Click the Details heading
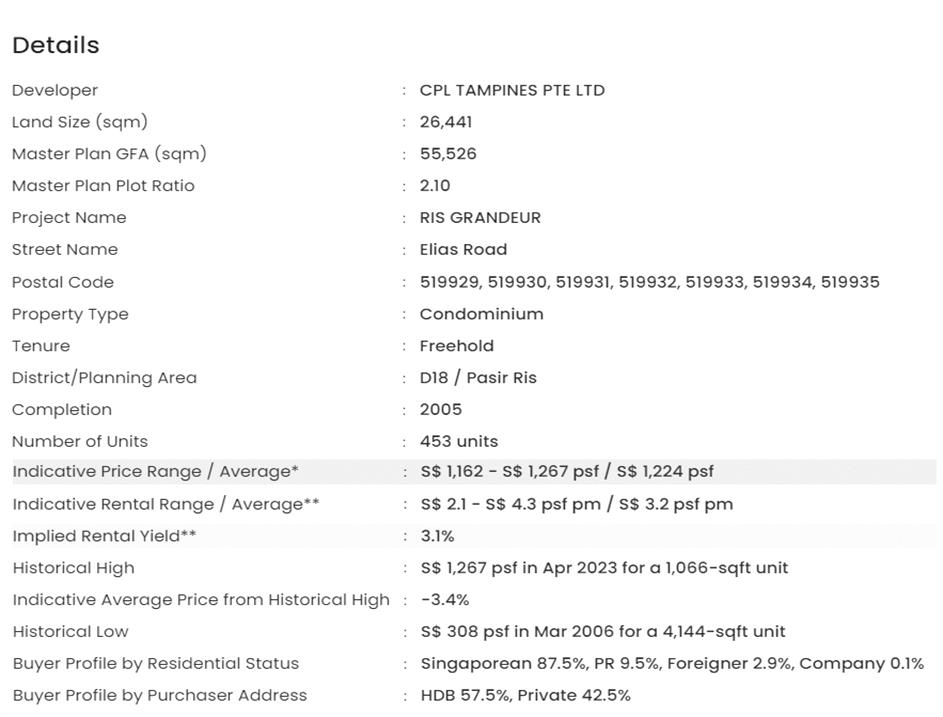The image size is (943, 717). [56, 45]
